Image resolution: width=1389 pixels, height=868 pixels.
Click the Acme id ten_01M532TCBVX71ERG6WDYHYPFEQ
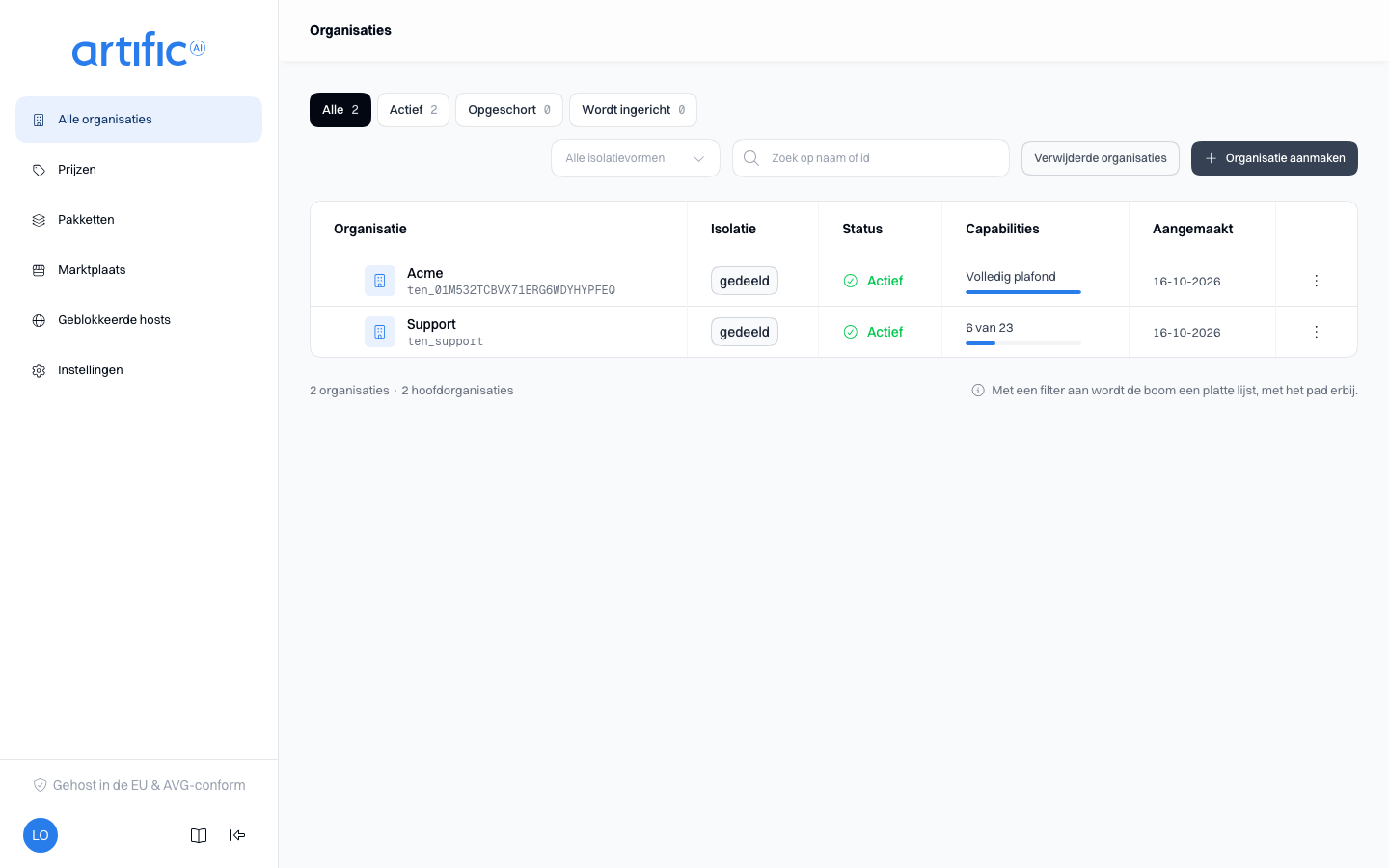coord(511,290)
